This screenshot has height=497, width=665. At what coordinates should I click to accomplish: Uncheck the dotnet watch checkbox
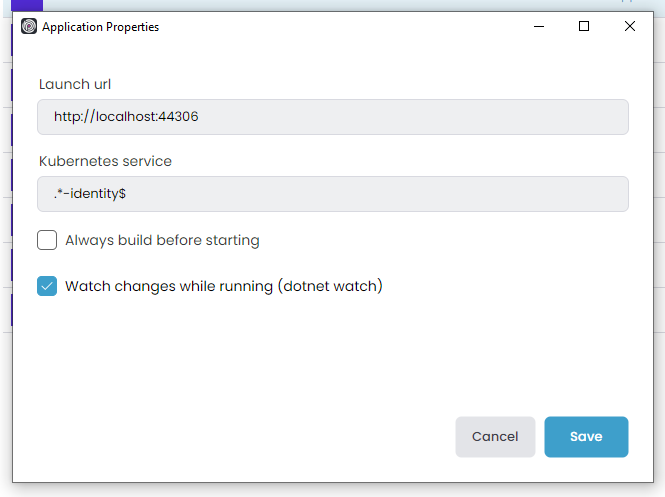(47, 286)
